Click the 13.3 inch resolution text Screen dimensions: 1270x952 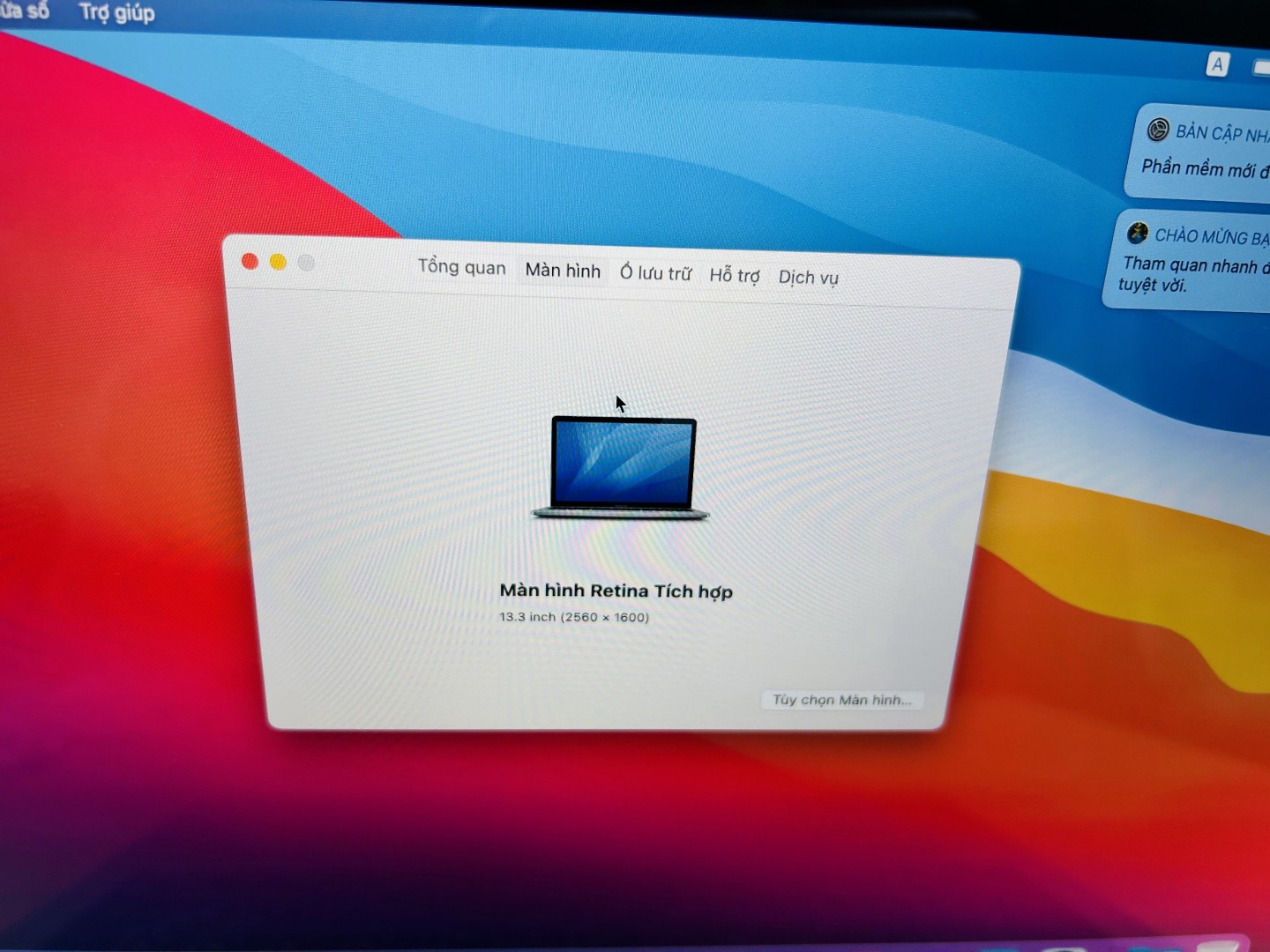click(x=574, y=617)
